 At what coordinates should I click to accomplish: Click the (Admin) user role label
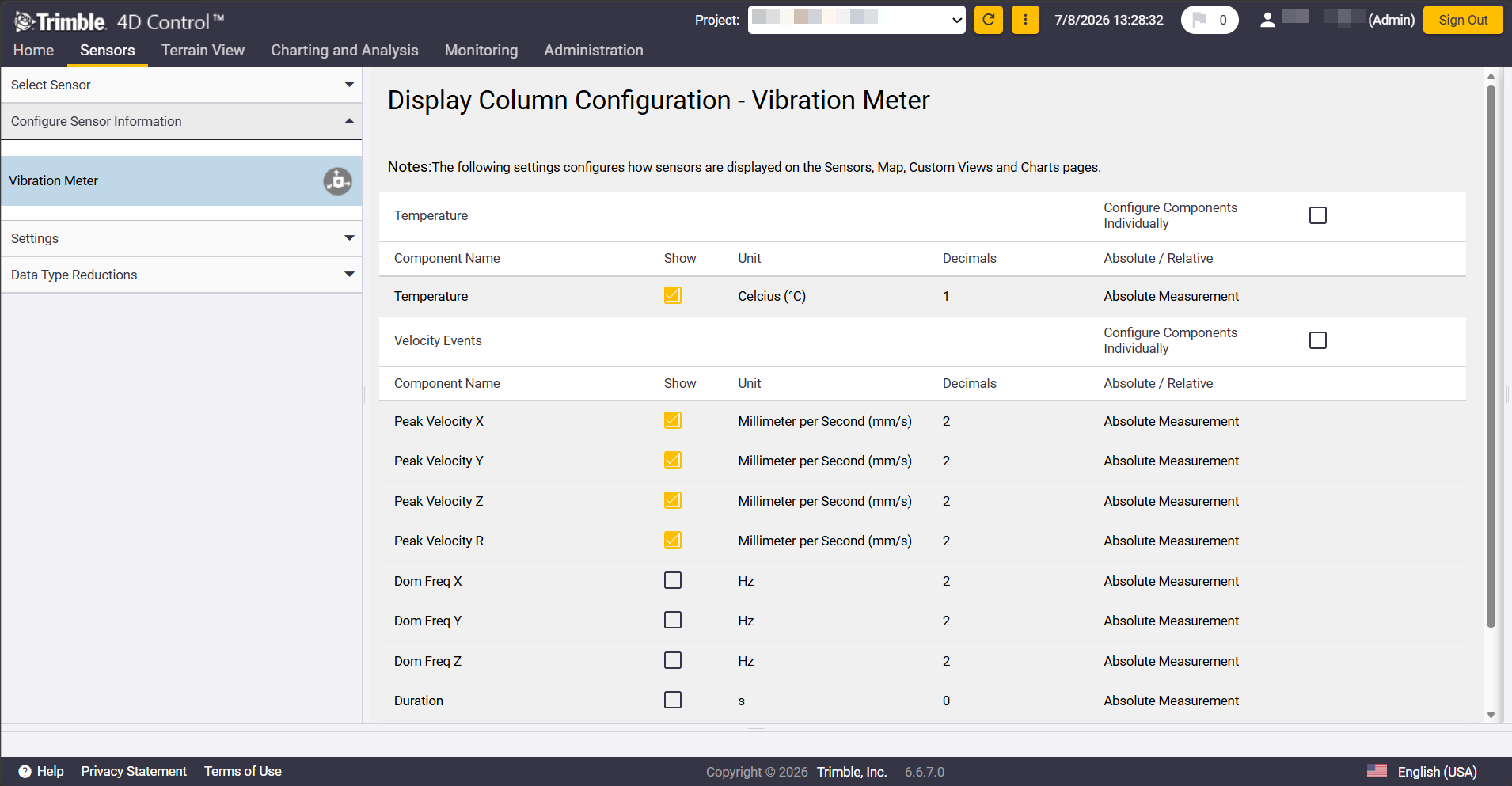pos(1392,20)
